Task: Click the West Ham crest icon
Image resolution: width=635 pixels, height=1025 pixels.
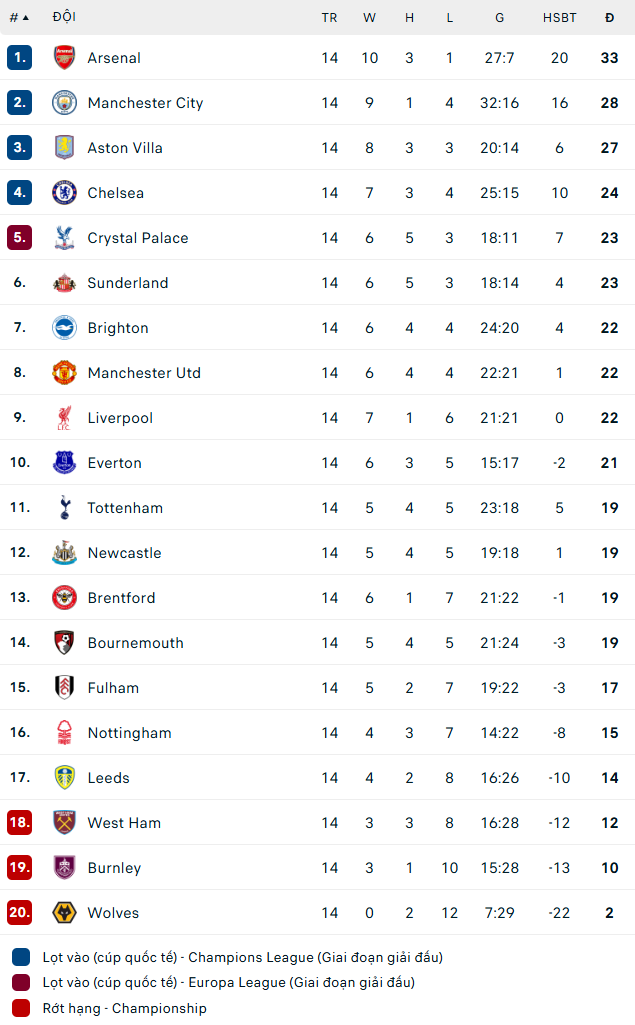Action: [64, 823]
